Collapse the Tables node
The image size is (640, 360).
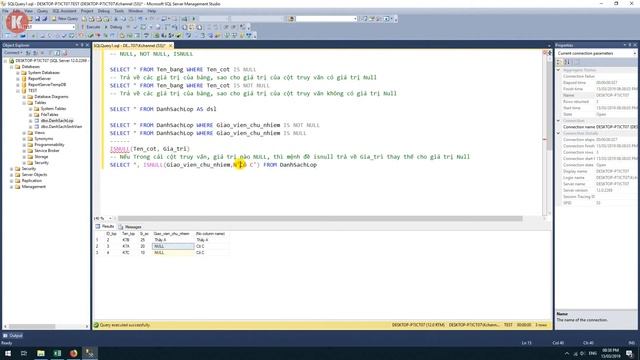click(24, 103)
